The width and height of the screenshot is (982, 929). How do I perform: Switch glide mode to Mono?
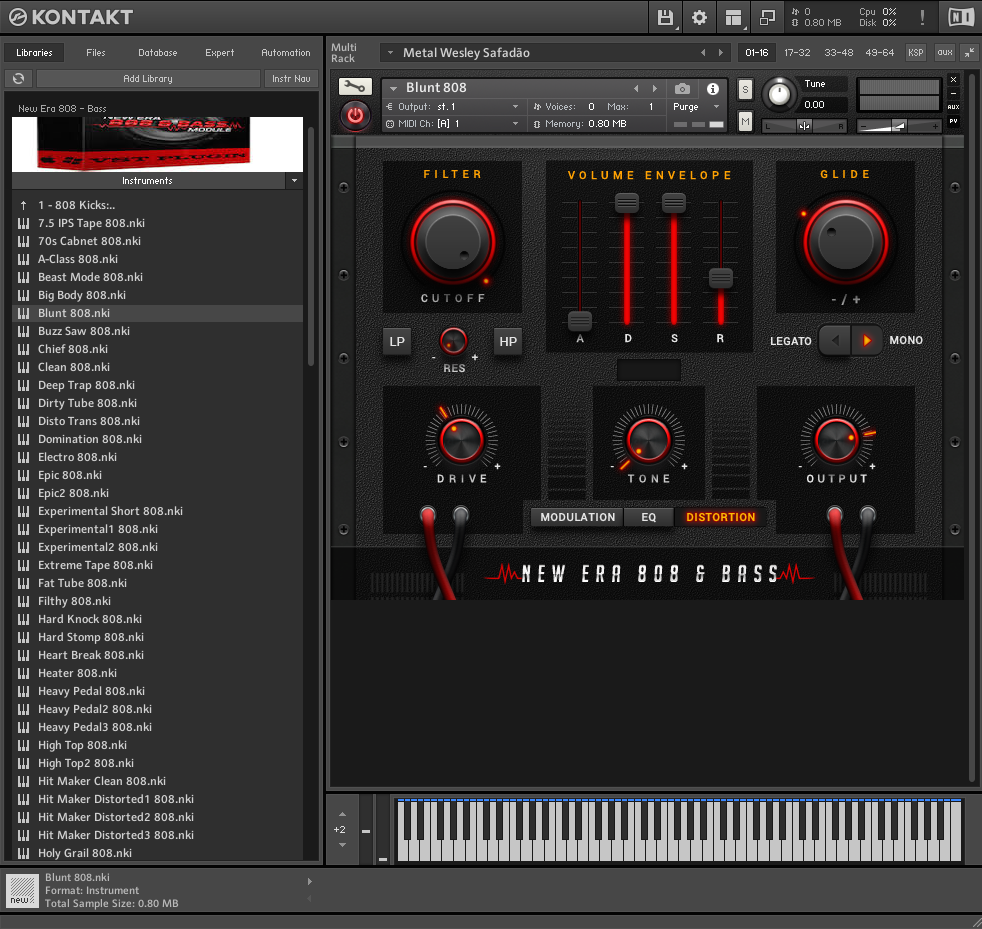click(867, 340)
